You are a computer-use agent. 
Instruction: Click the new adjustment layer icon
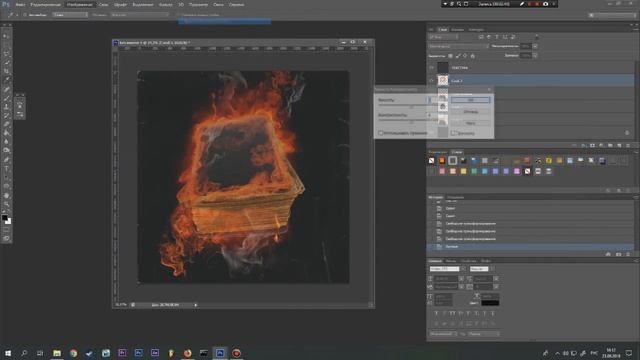[x=601, y=145]
